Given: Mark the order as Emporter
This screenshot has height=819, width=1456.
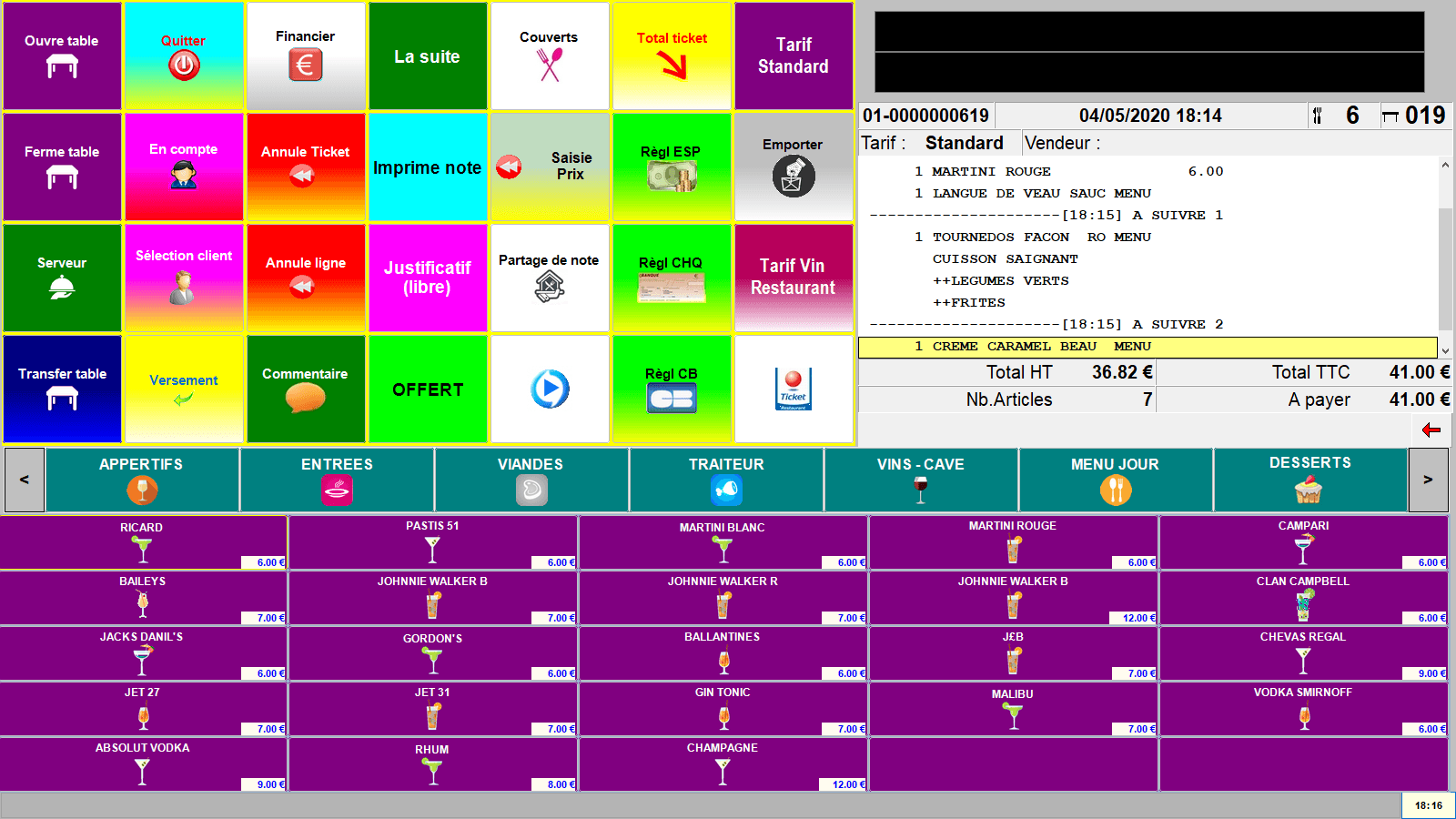Looking at the screenshot, I should (x=794, y=167).
